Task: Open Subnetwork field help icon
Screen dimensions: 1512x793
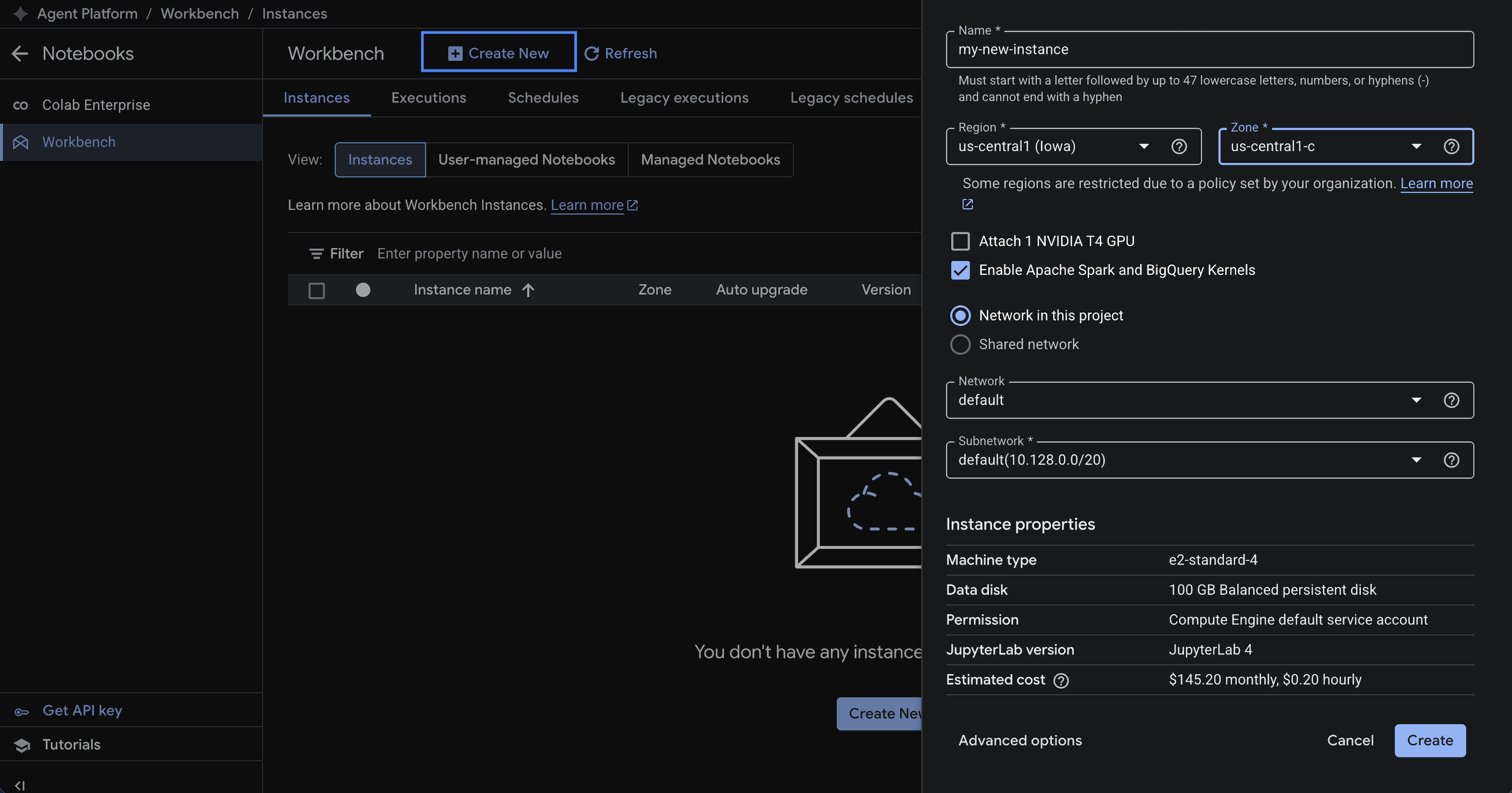Action: pos(1452,460)
